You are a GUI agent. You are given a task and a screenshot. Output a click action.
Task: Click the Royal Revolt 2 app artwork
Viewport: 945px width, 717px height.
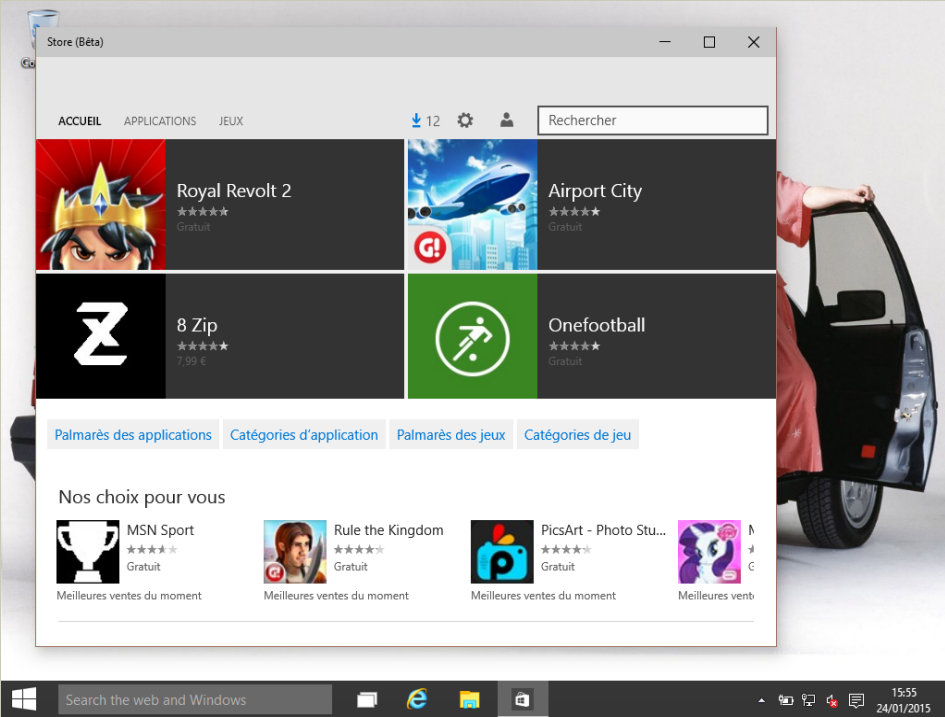tap(101, 204)
